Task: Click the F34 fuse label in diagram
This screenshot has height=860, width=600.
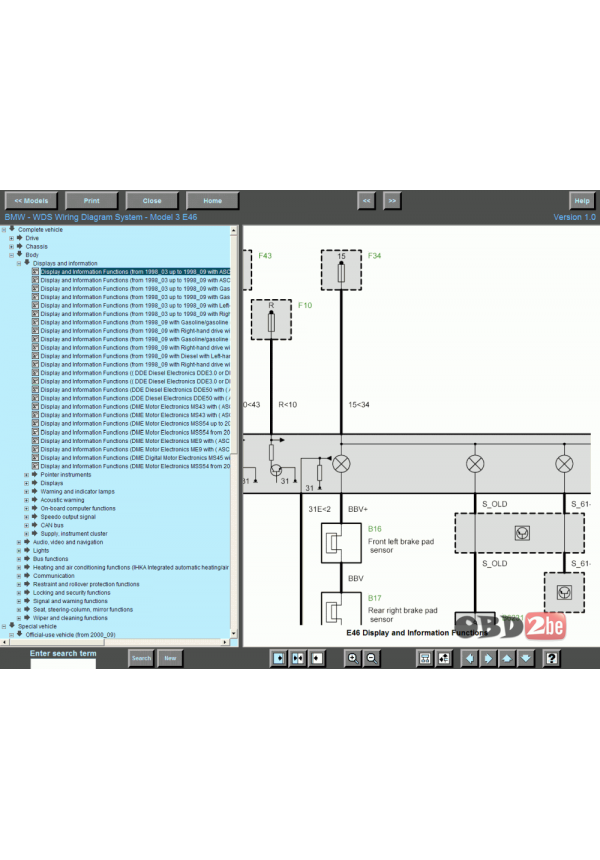Action: pyautogui.click(x=375, y=256)
